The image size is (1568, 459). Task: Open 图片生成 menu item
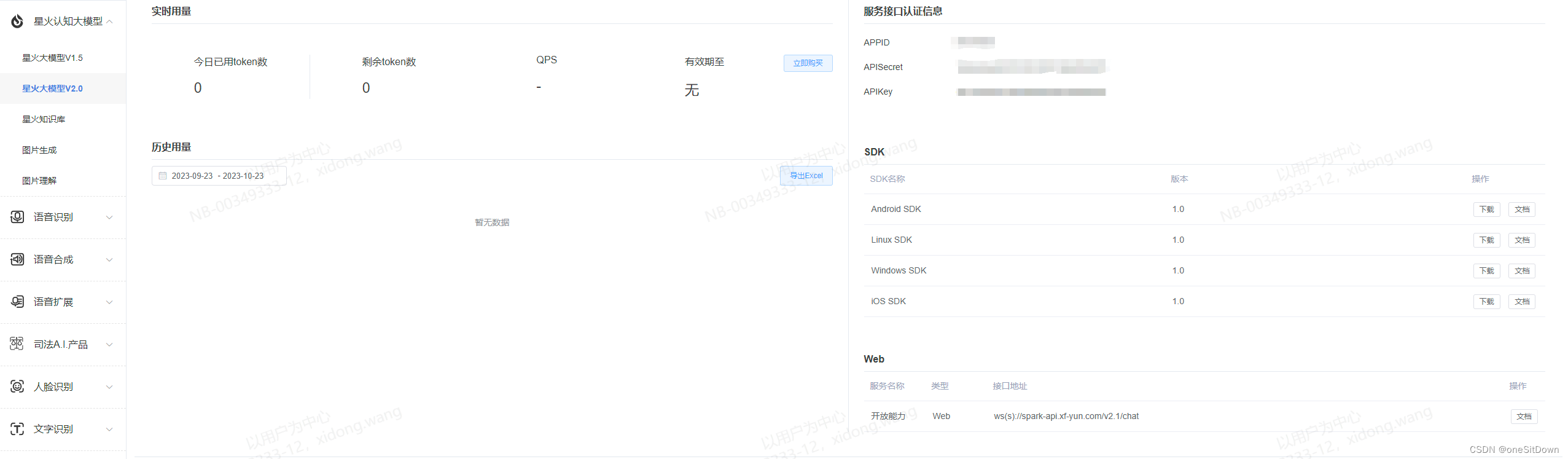point(63,150)
